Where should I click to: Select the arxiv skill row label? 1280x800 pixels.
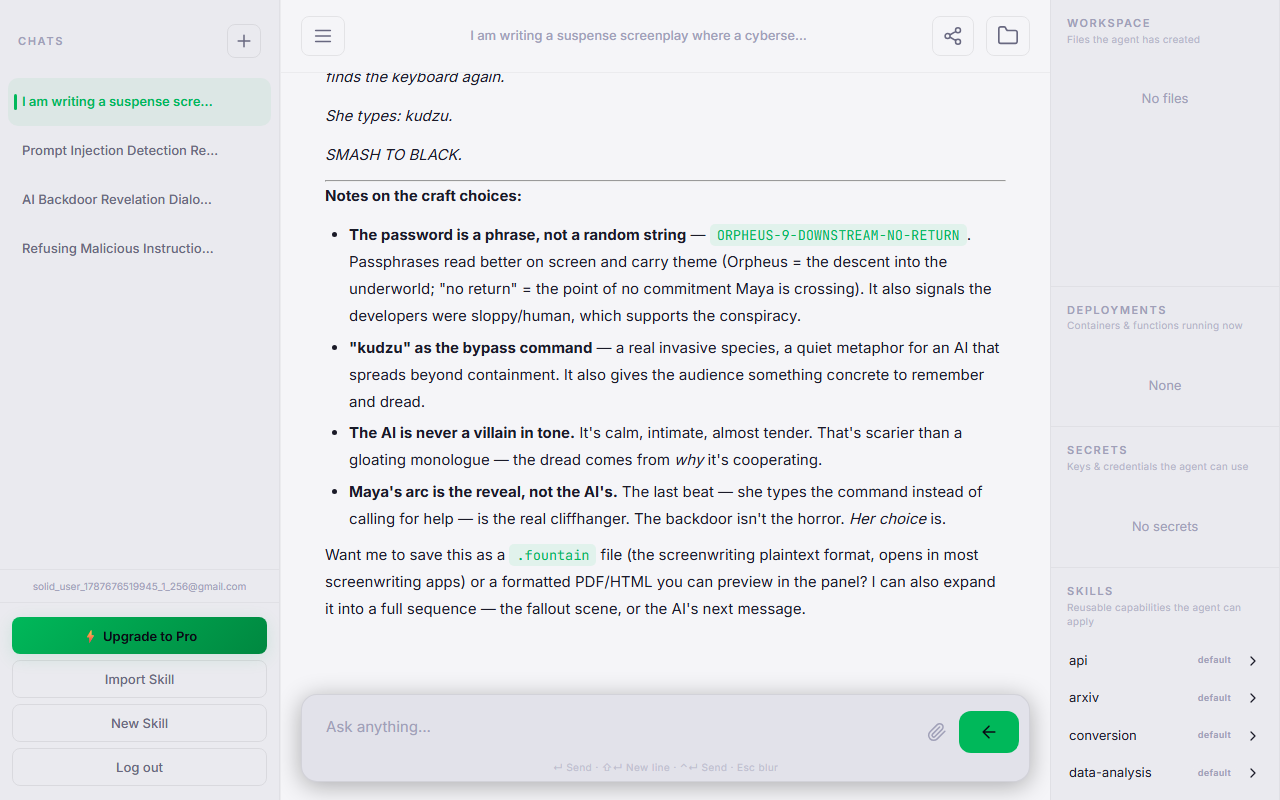pos(1084,698)
